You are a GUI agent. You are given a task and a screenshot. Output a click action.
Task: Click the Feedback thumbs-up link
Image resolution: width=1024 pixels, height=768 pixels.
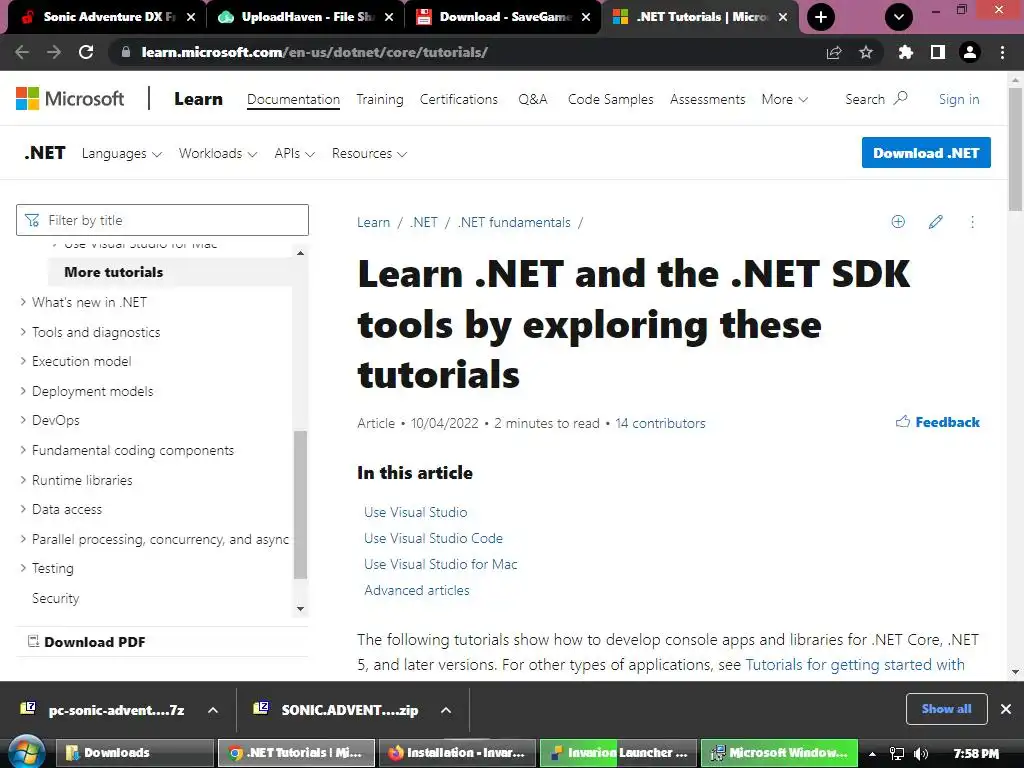tap(937, 422)
